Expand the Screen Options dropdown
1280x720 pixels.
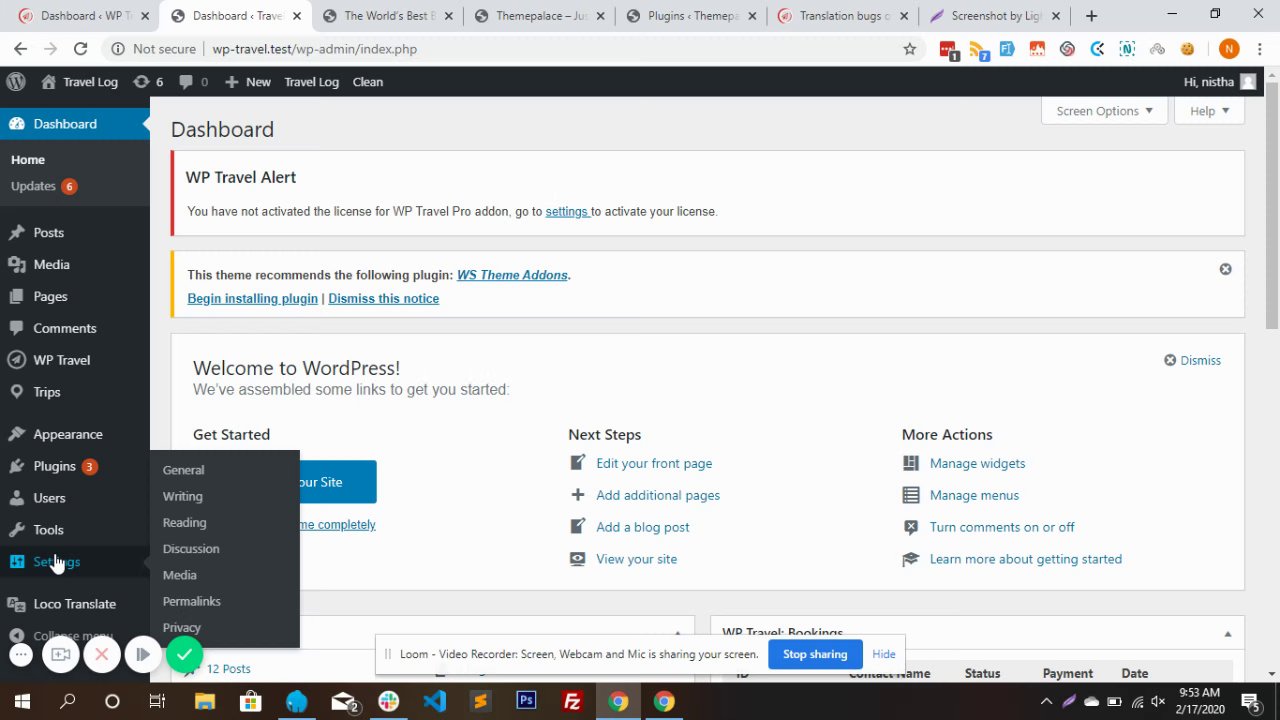click(x=1104, y=111)
